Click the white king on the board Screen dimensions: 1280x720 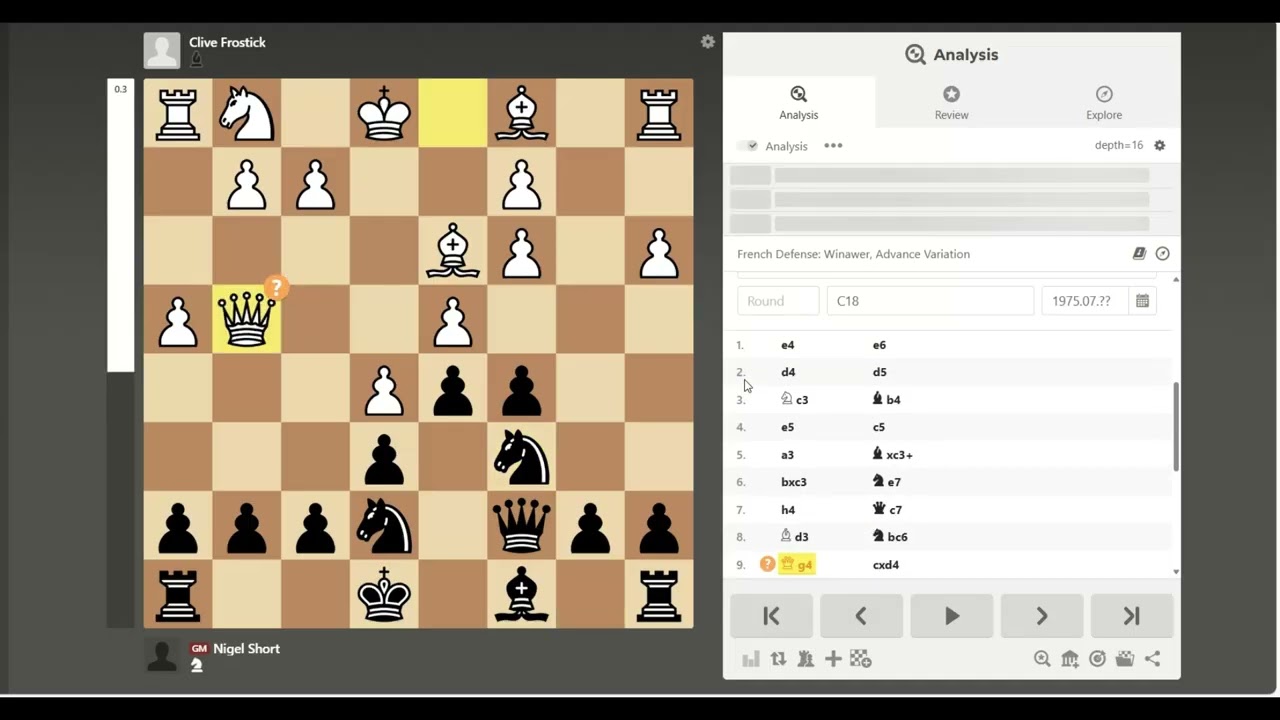tap(384, 113)
